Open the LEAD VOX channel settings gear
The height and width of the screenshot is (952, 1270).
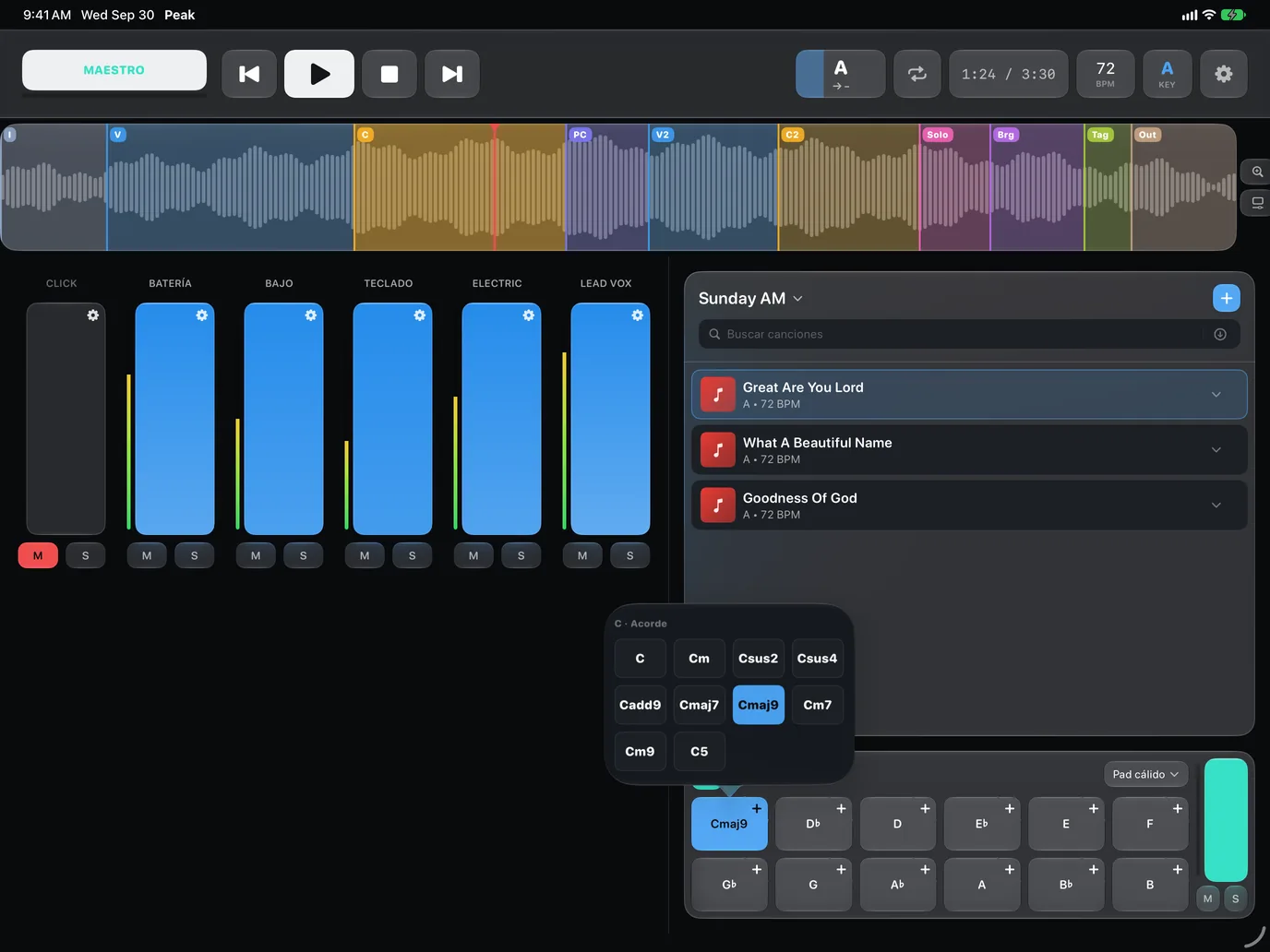pos(638,315)
